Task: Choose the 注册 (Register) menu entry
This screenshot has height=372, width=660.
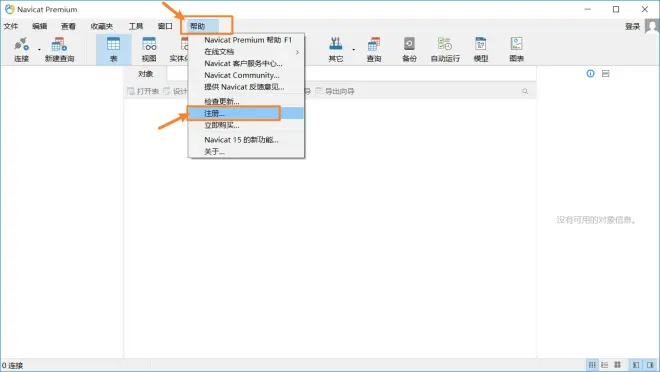Action: pyautogui.click(x=246, y=113)
